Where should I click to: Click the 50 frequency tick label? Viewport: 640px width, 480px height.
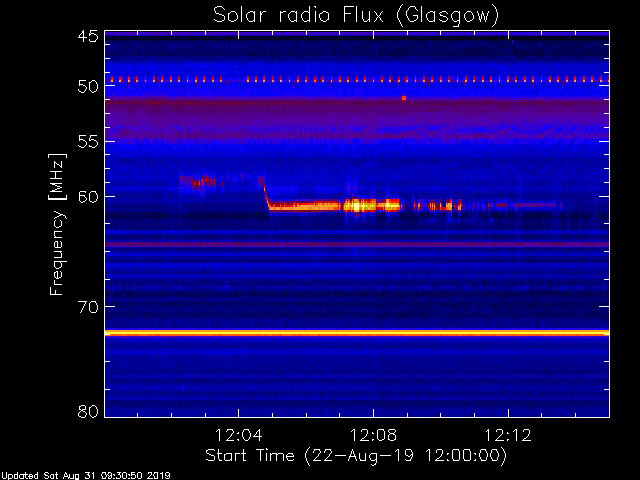(88, 86)
